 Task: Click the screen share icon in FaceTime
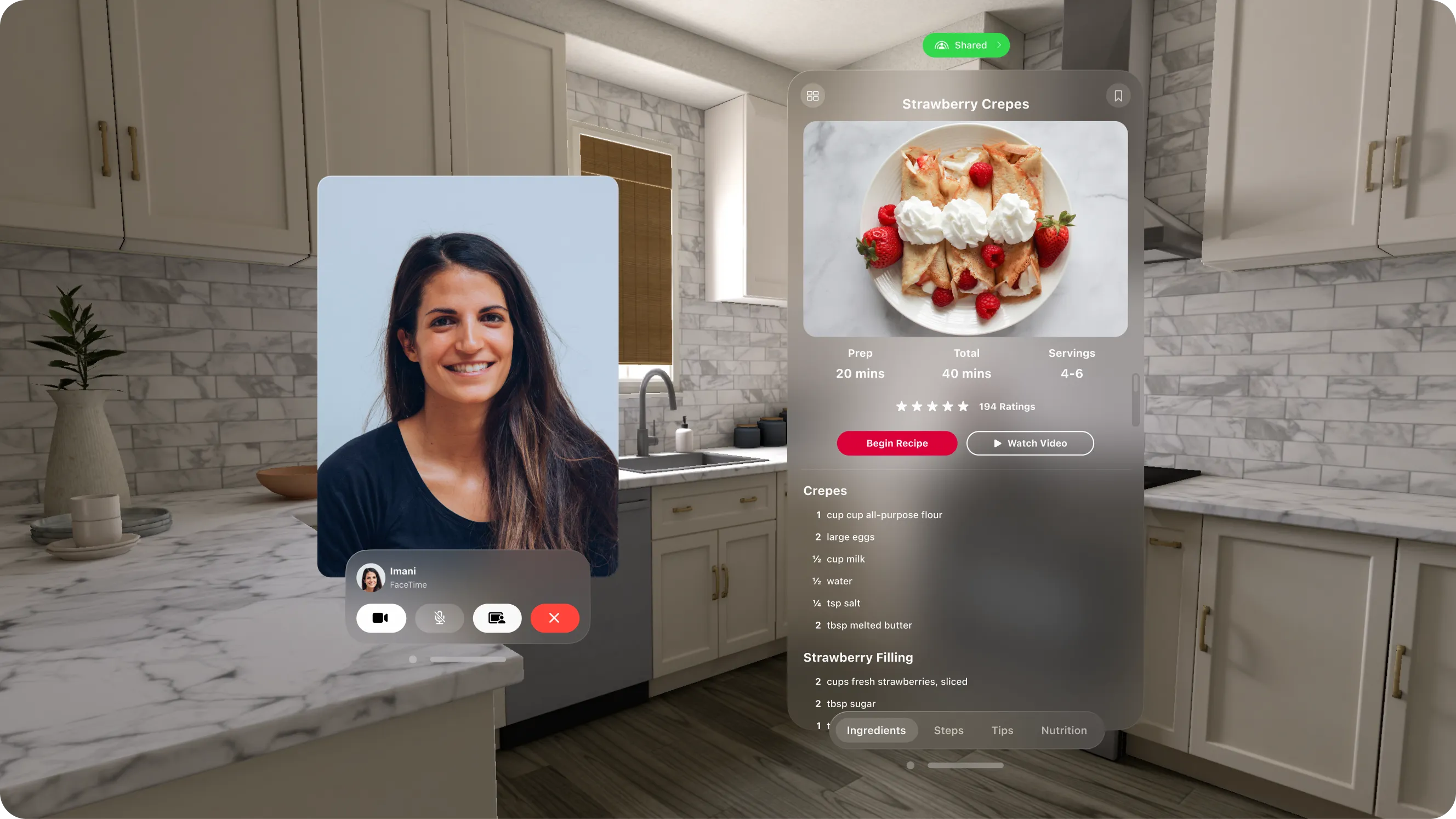[x=497, y=618]
